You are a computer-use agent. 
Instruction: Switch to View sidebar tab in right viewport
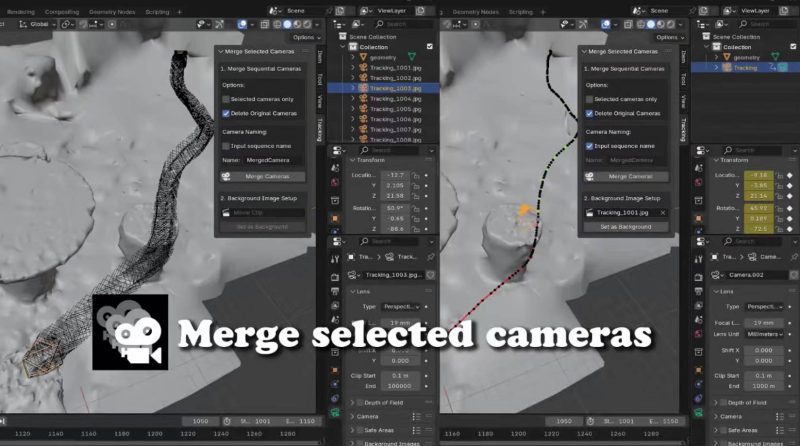coord(683,101)
